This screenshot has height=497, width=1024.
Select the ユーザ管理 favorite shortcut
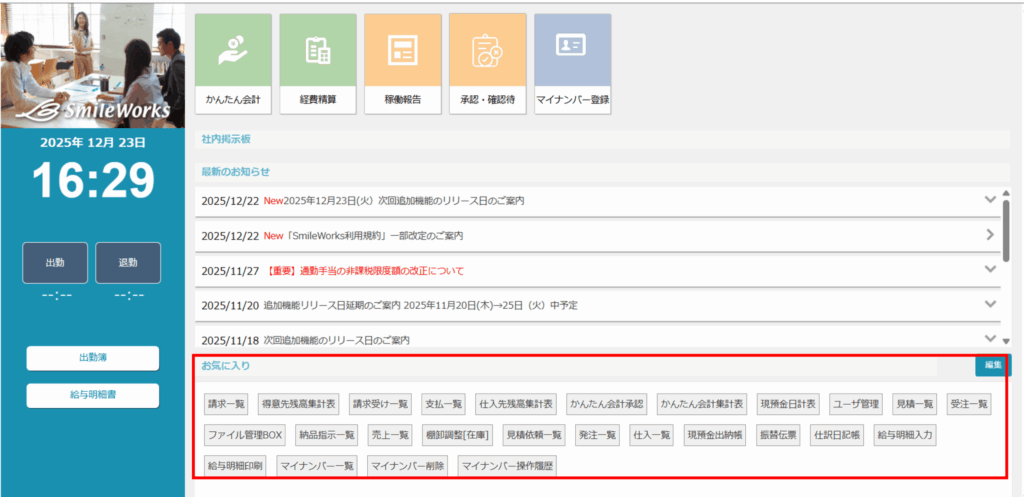[855, 404]
